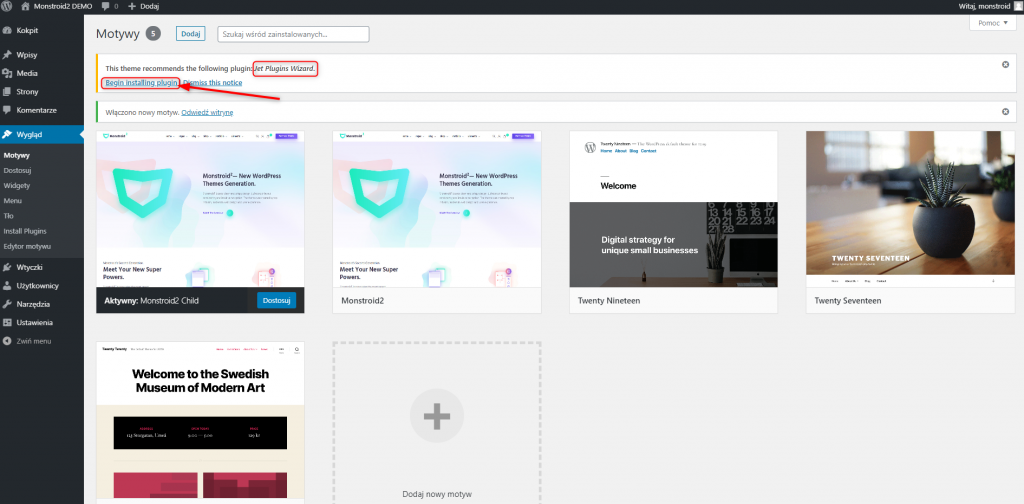Click the Kokpit dashboard icon
The height and width of the screenshot is (504, 1024).
[7, 30]
